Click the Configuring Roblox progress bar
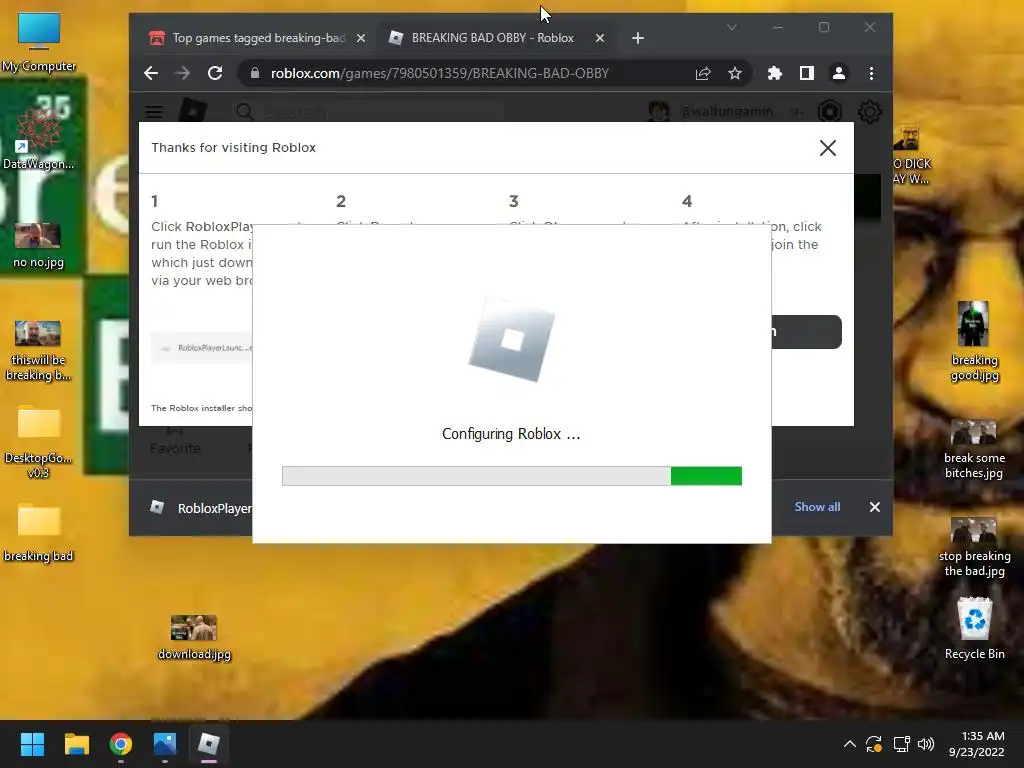 pos(511,476)
